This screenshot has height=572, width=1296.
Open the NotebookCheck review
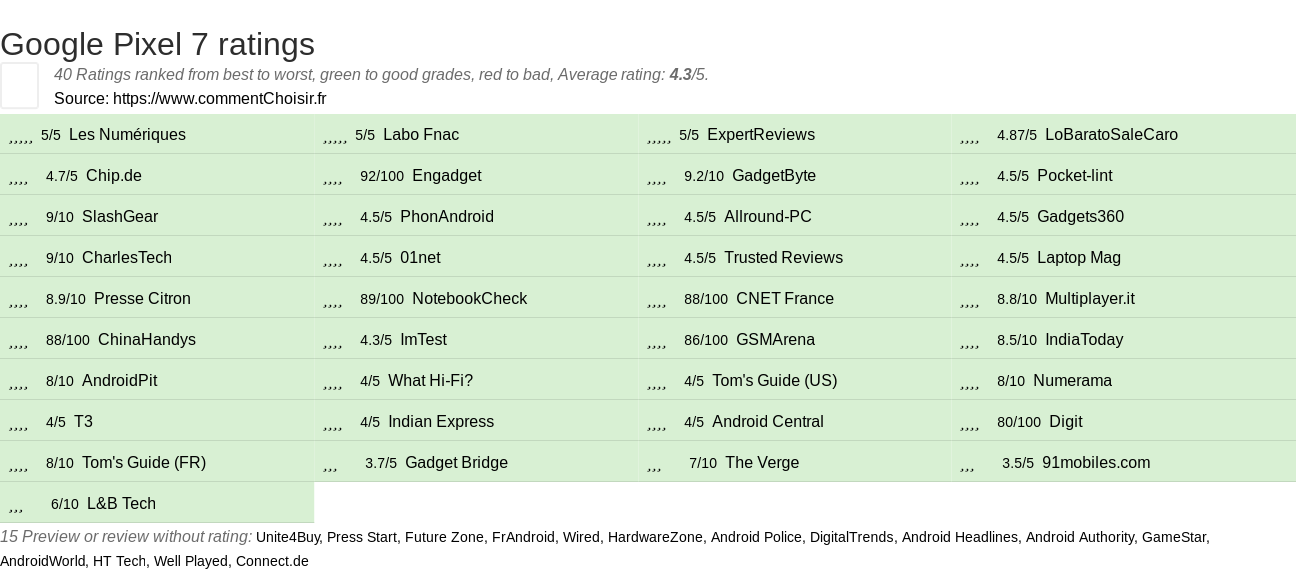[469, 299]
